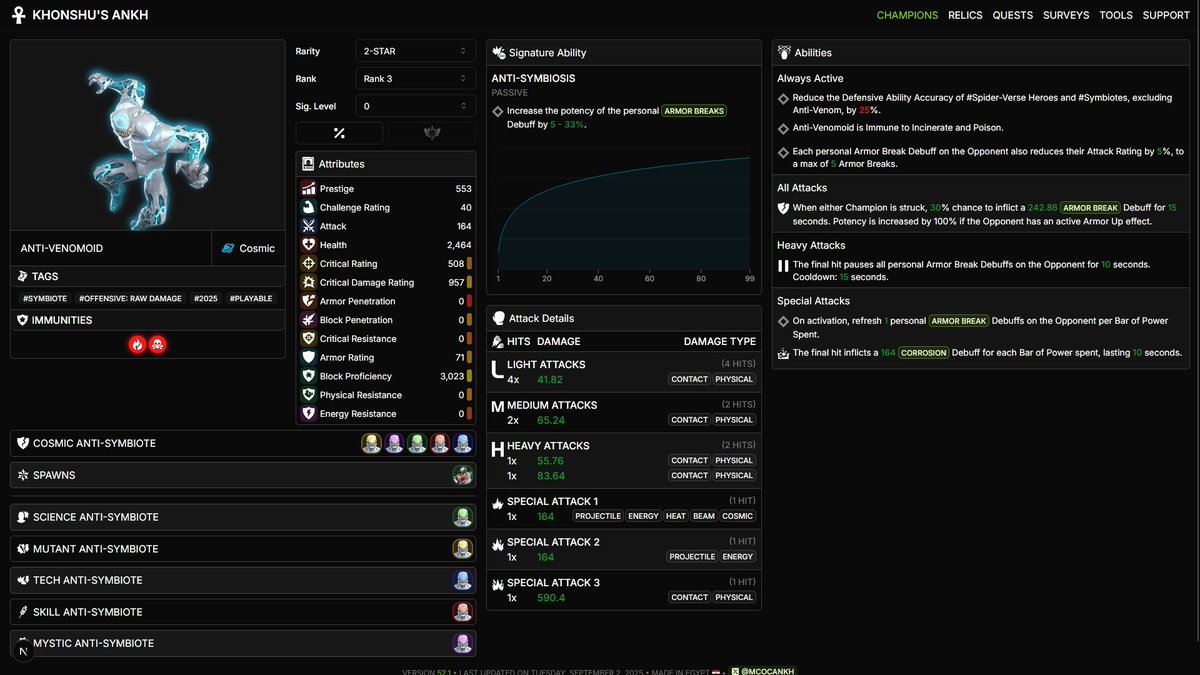Click the Attributes panel header icon
The image size is (1200, 675).
[308, 163]
